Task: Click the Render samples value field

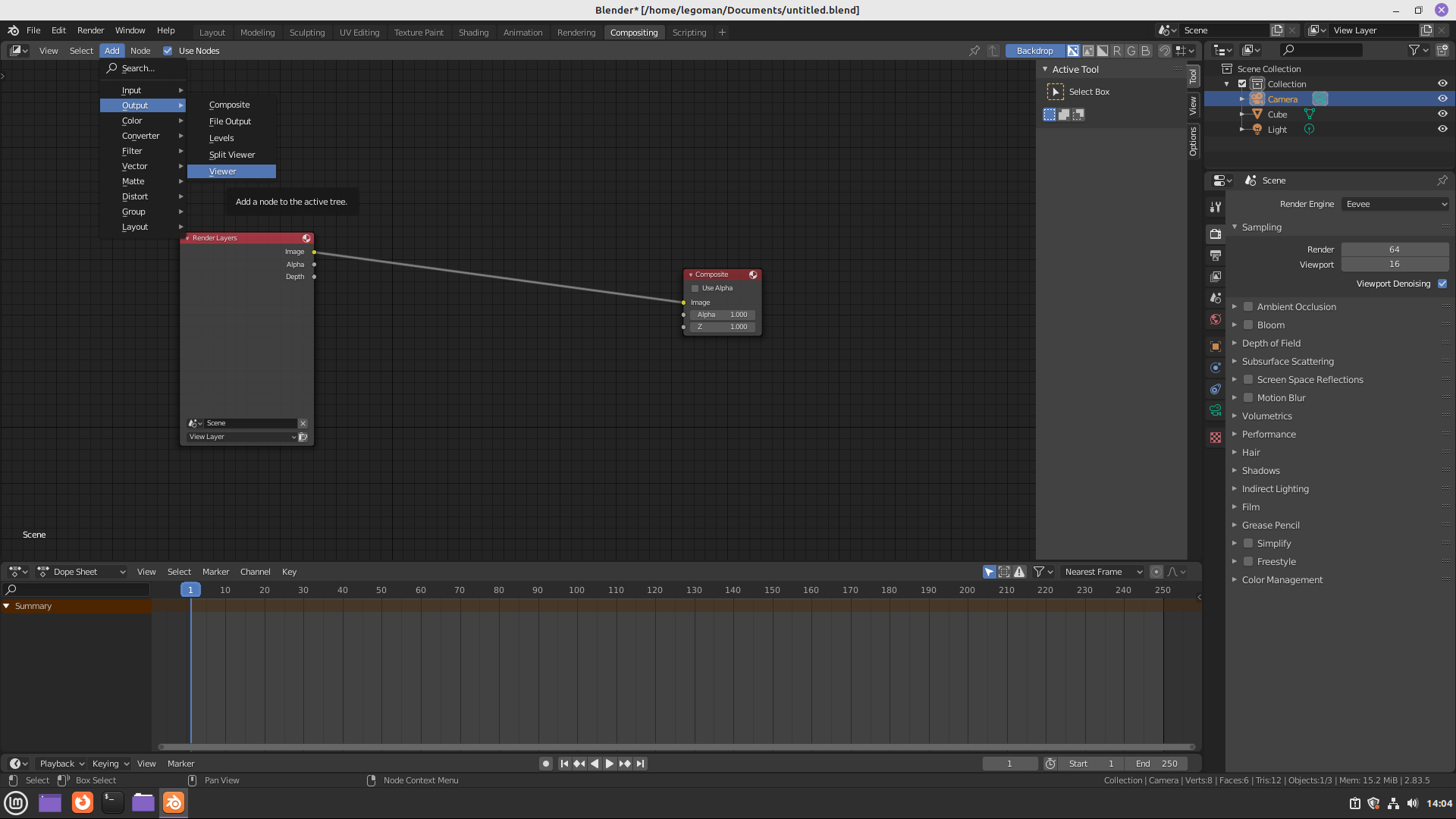Action: coord(1394,249)
